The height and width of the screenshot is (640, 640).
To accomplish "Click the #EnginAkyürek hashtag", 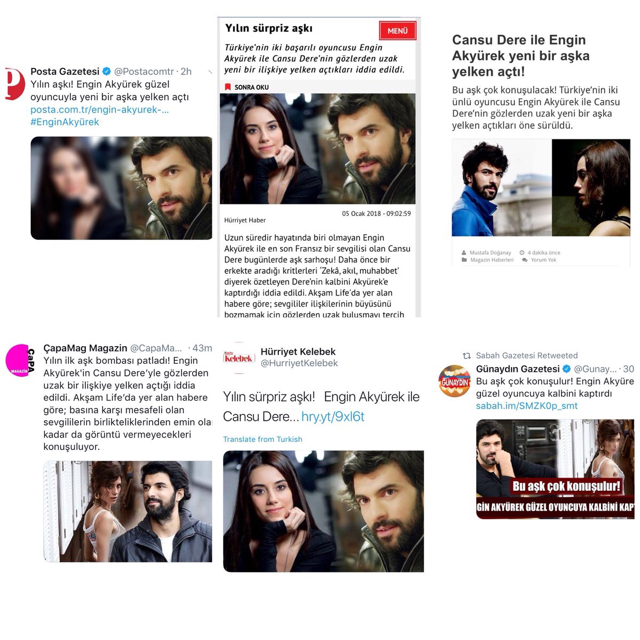I will (x=64, y=122).
